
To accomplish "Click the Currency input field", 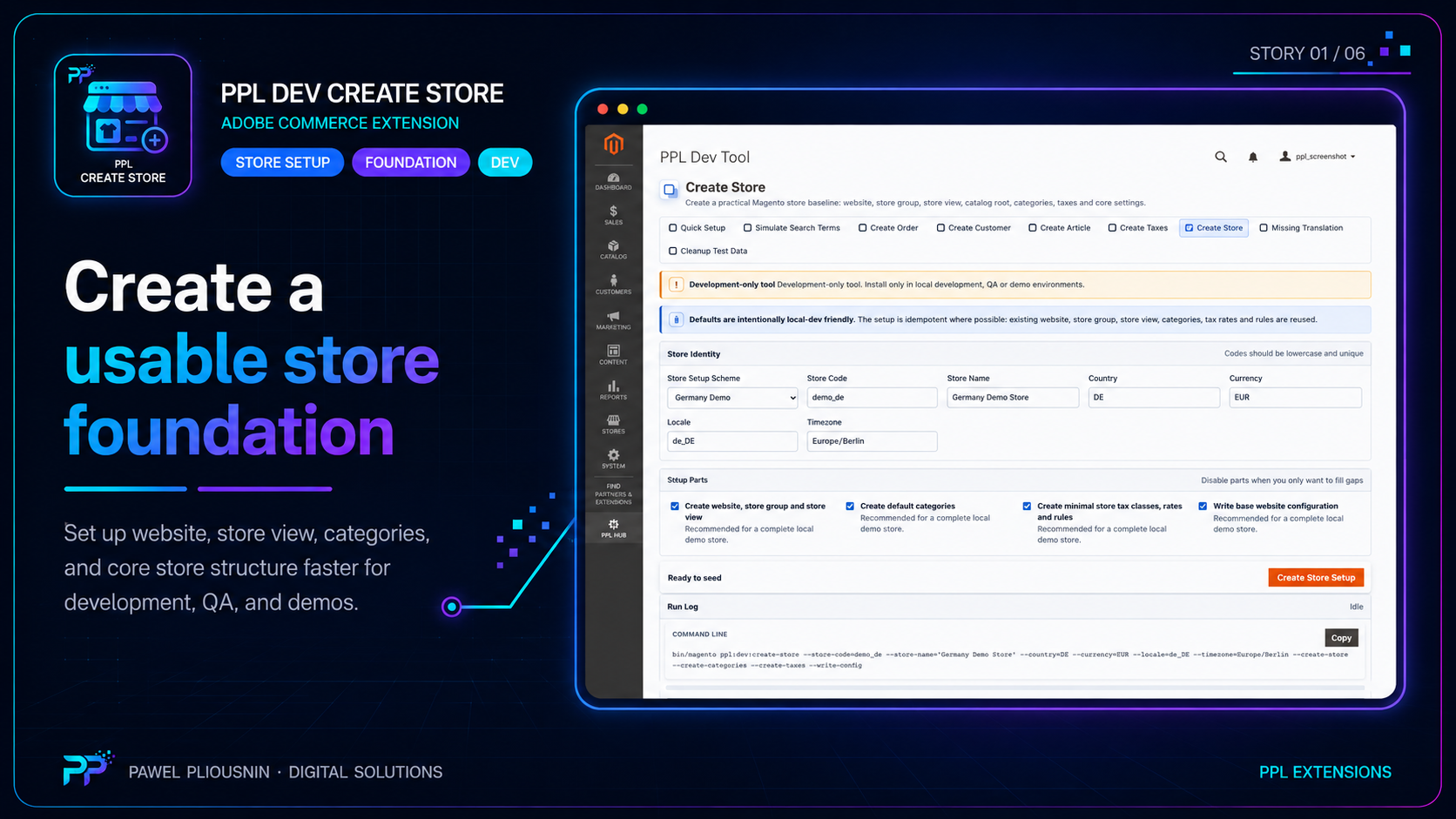I will point(1295,398).
